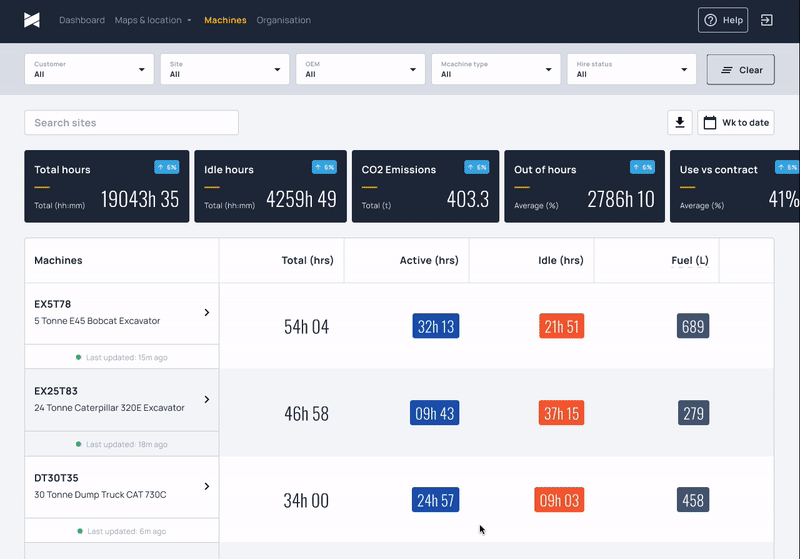The width and height of the screenshot is (800, 559).
Task: Click the 6% badge on Idle hours card
Action: [x=324, y=167]
